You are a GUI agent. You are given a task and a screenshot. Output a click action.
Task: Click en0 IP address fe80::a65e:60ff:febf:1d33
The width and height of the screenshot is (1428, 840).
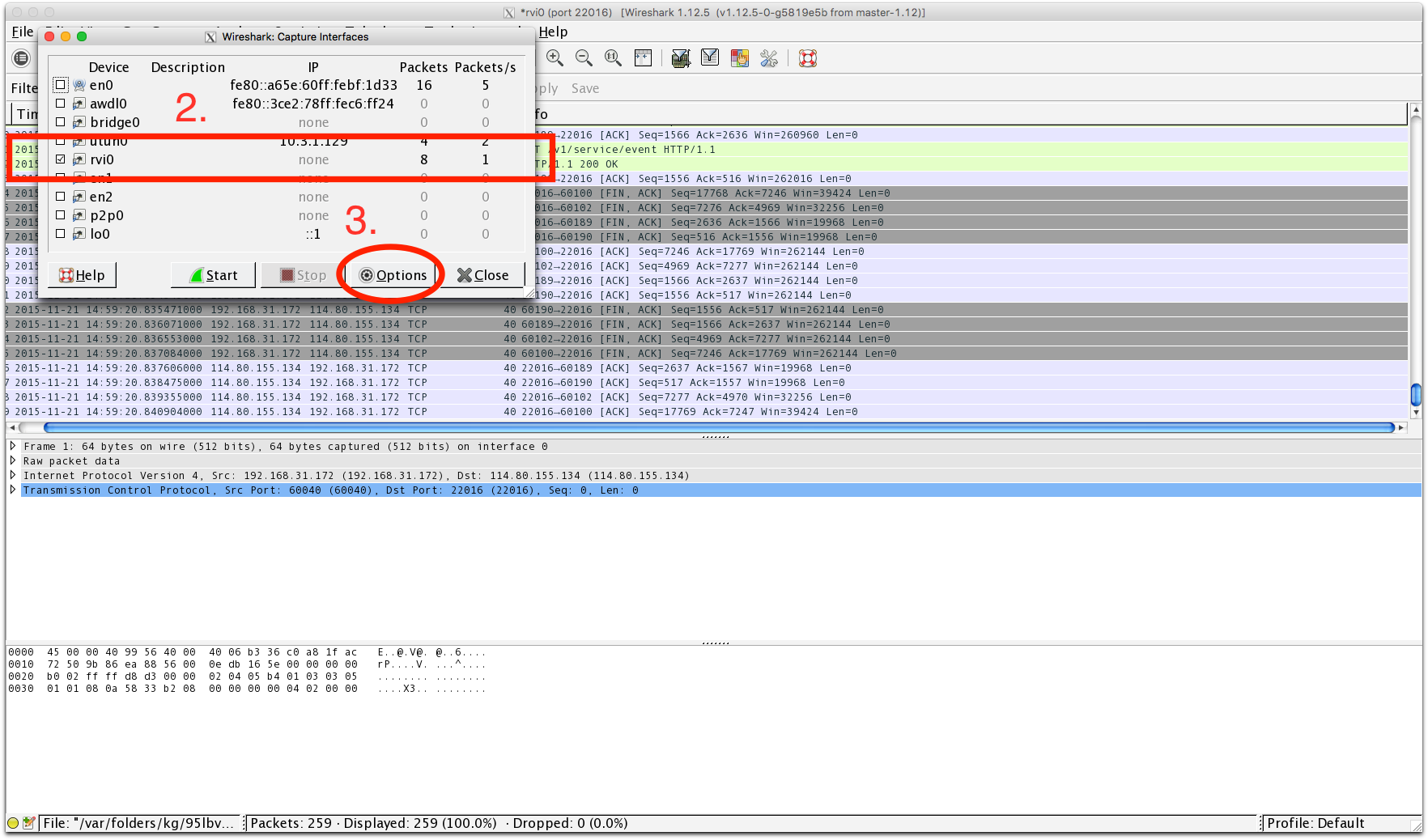pos(314,85)
